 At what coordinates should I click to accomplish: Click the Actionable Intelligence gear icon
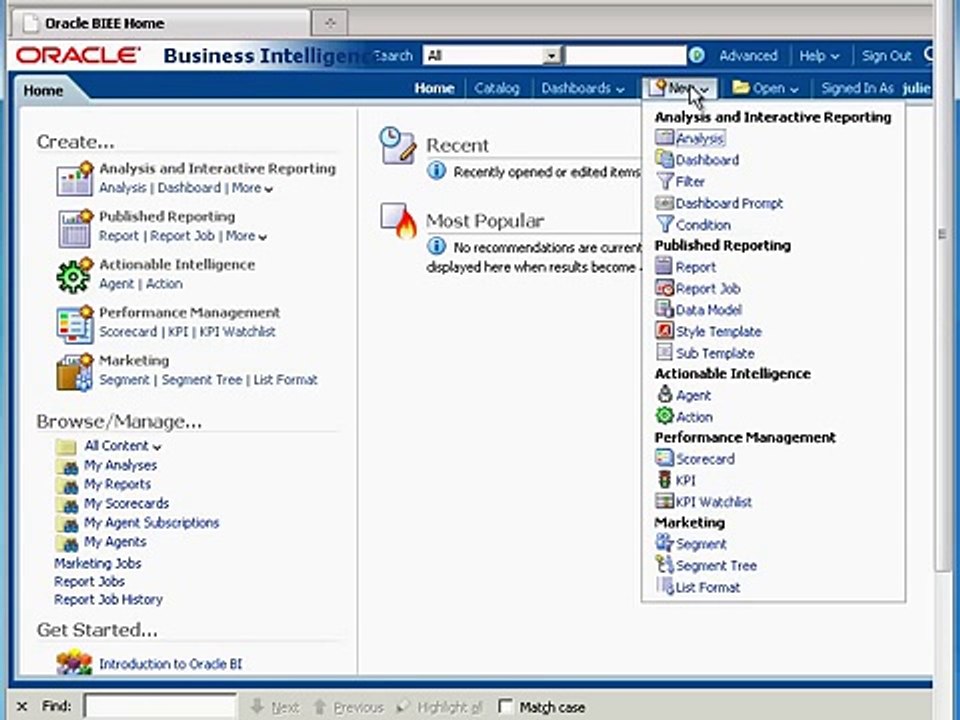coord(74,276)
